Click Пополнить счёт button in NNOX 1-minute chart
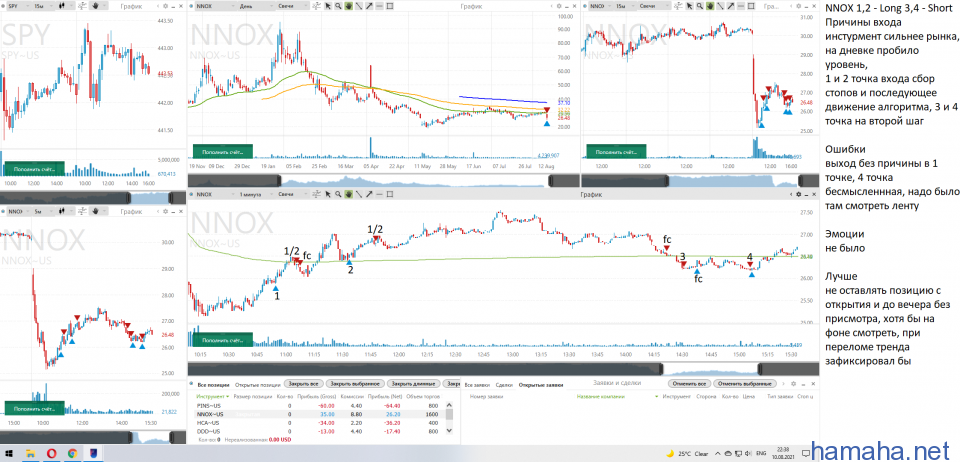This screenshot has height=462, width=960. click(222, 340)
